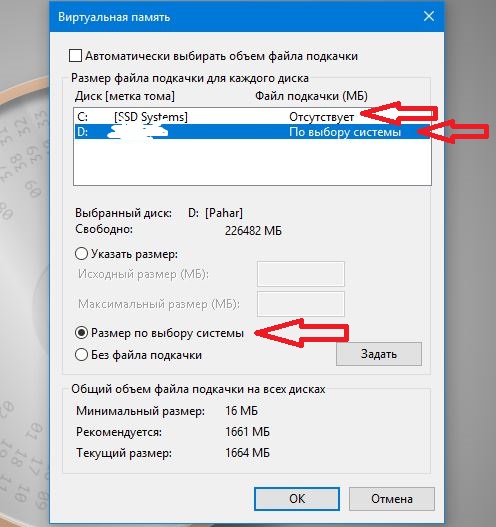496x527 pixels.
Task: Click the free space value 226482 МБ
Action: (x=253, y=231)
